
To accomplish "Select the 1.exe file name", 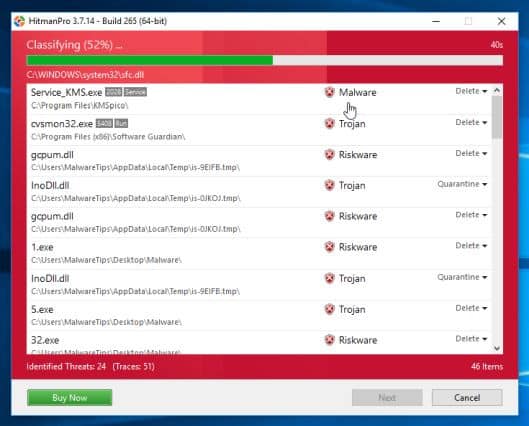I will (x=42, y=247).
